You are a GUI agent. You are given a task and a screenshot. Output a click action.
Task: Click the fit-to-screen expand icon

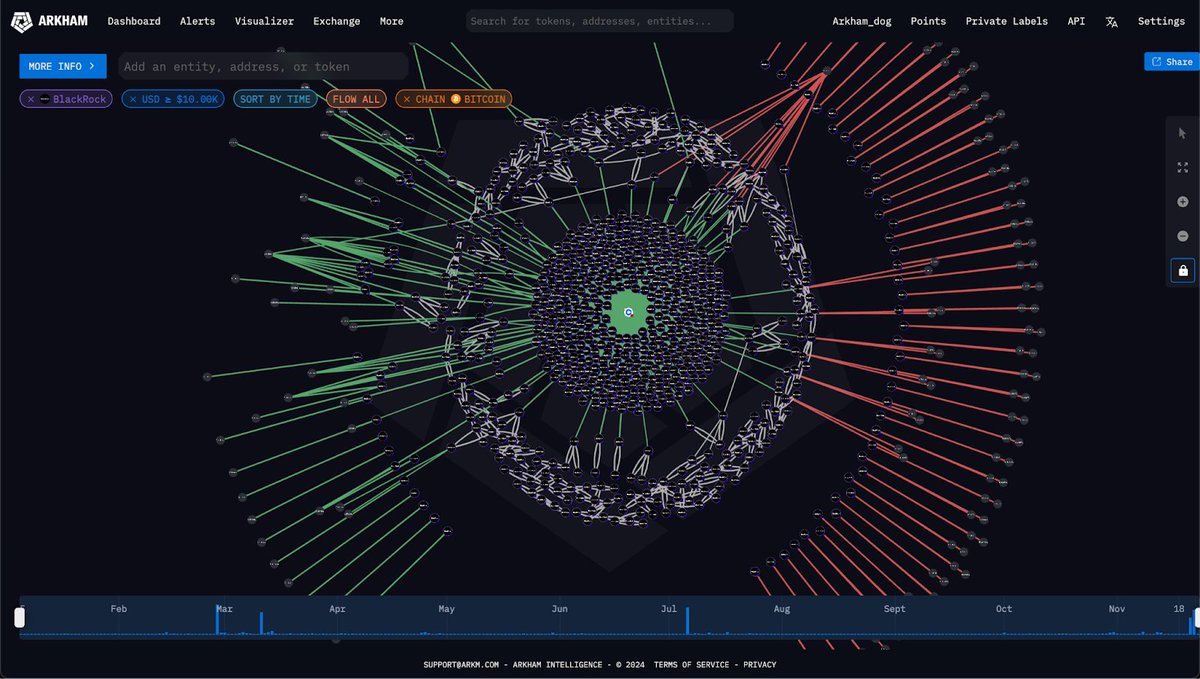click(1182, 168)
